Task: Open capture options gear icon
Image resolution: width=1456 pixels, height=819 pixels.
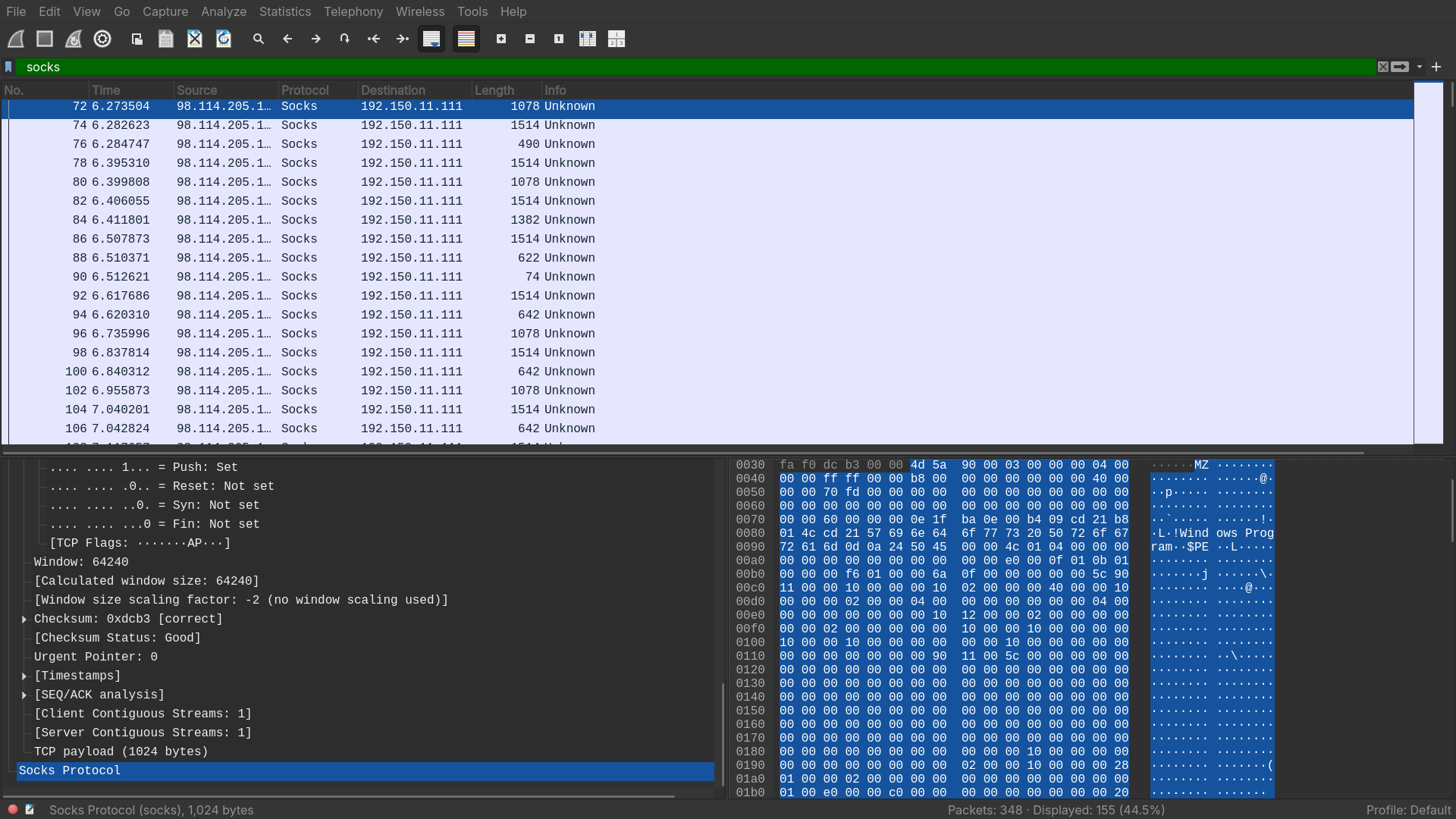Action: pos(102,39)
